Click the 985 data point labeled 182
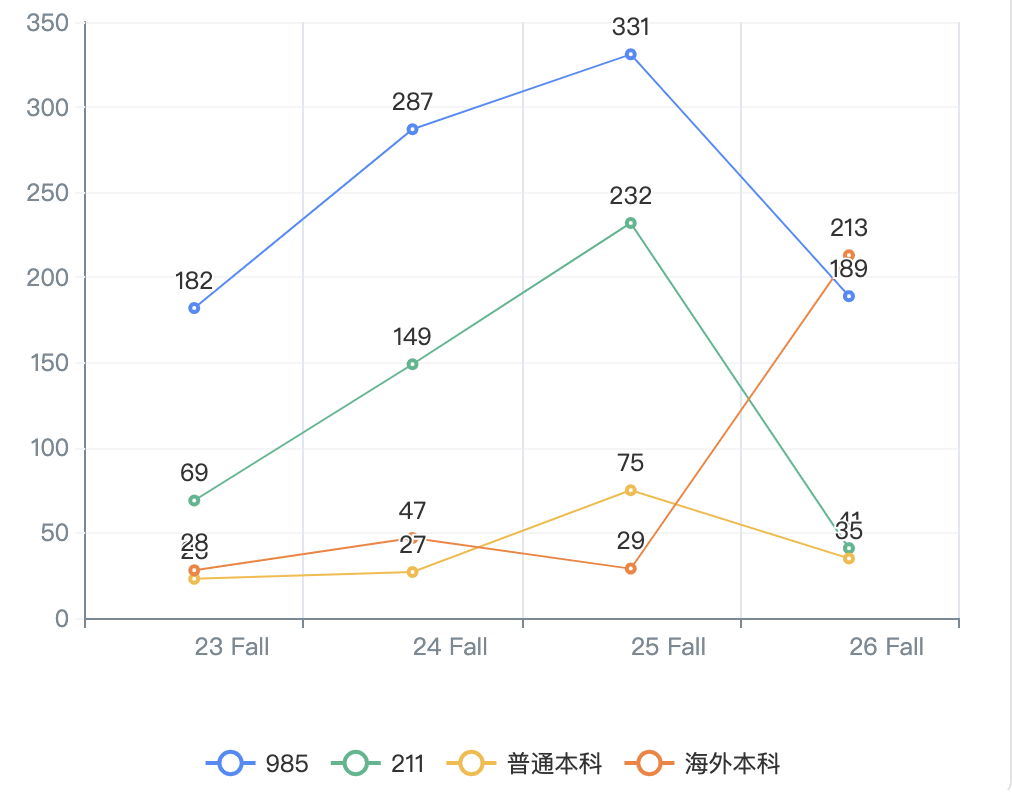 (194, 308)
